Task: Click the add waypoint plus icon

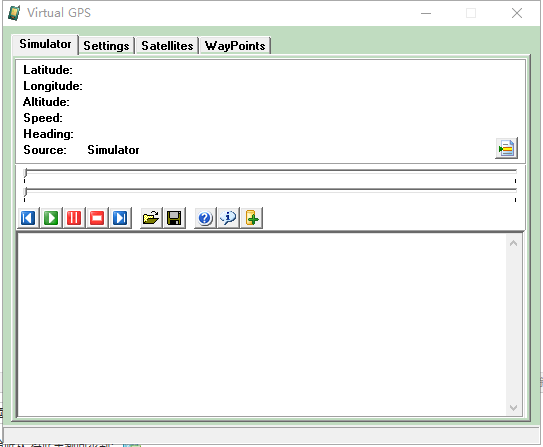Action: [252, 218]
